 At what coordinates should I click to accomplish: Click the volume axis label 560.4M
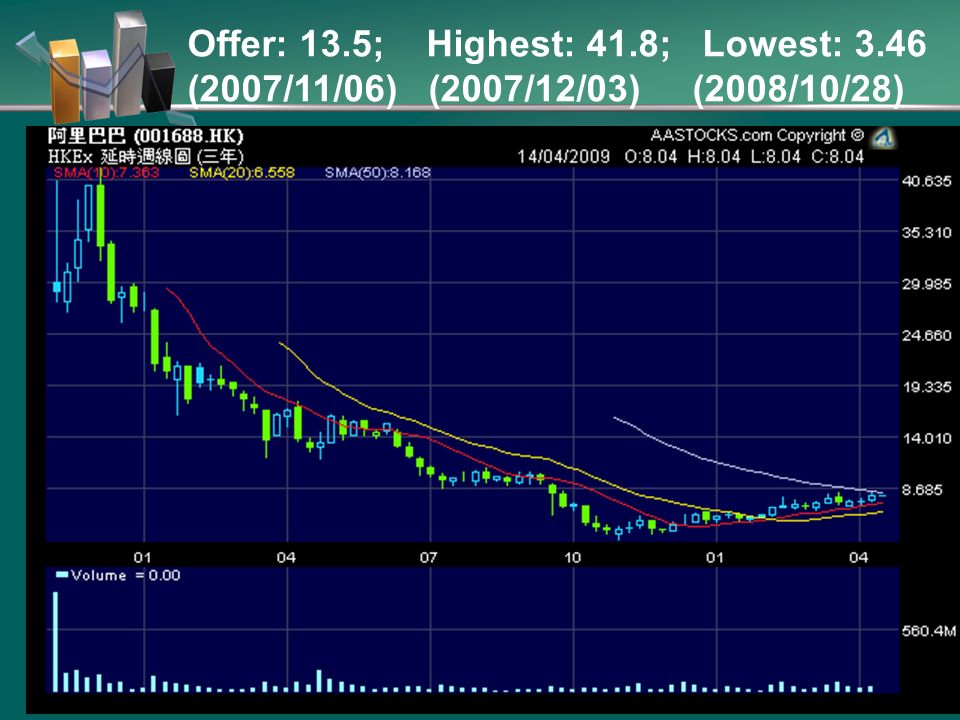tap(929, 631)
